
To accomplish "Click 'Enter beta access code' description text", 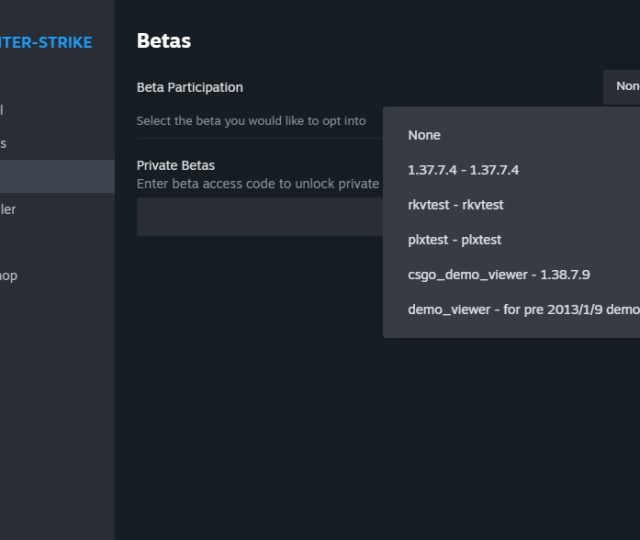I will 258,184.
